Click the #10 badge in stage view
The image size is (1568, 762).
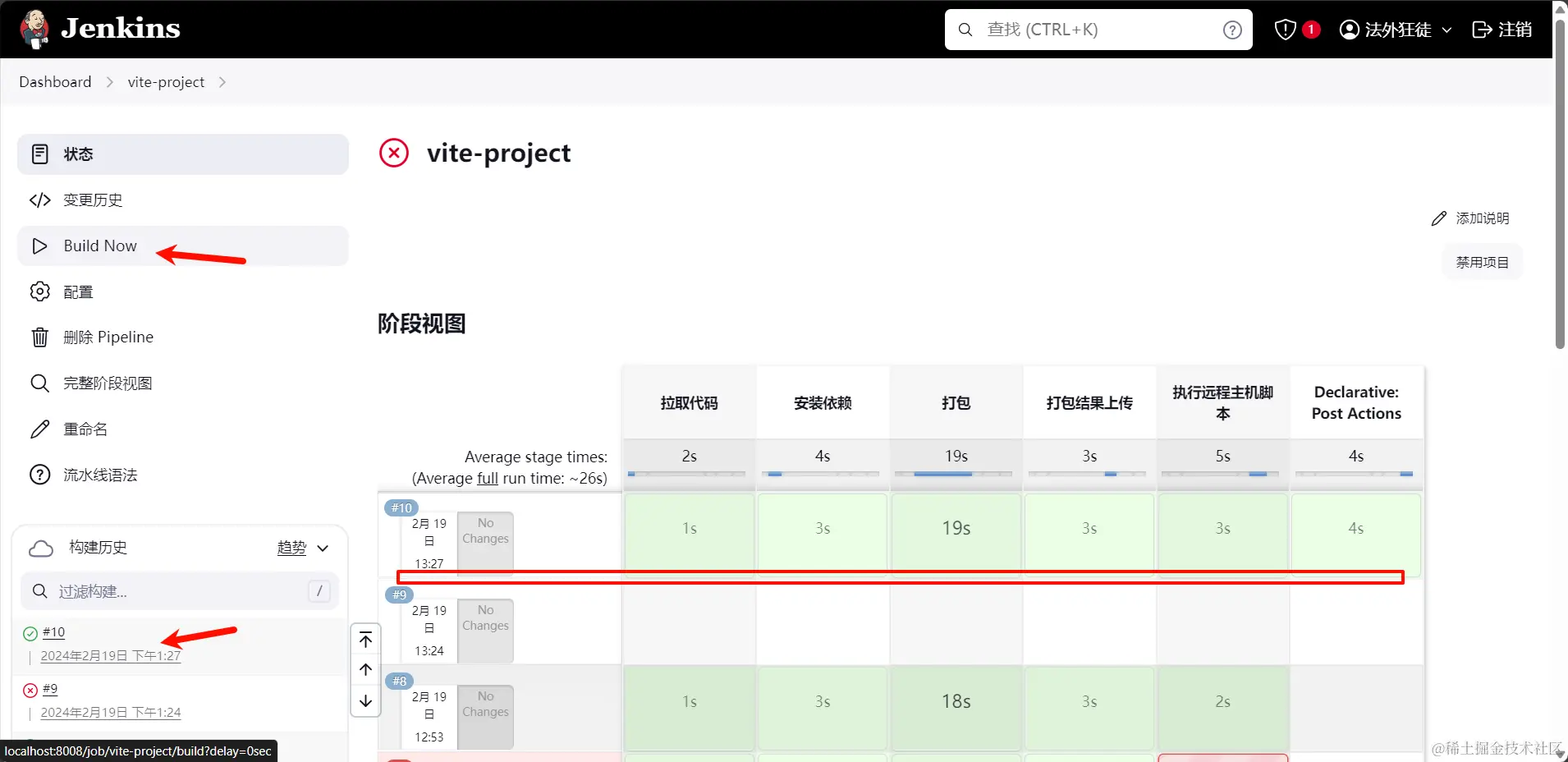tap(401, 507)
